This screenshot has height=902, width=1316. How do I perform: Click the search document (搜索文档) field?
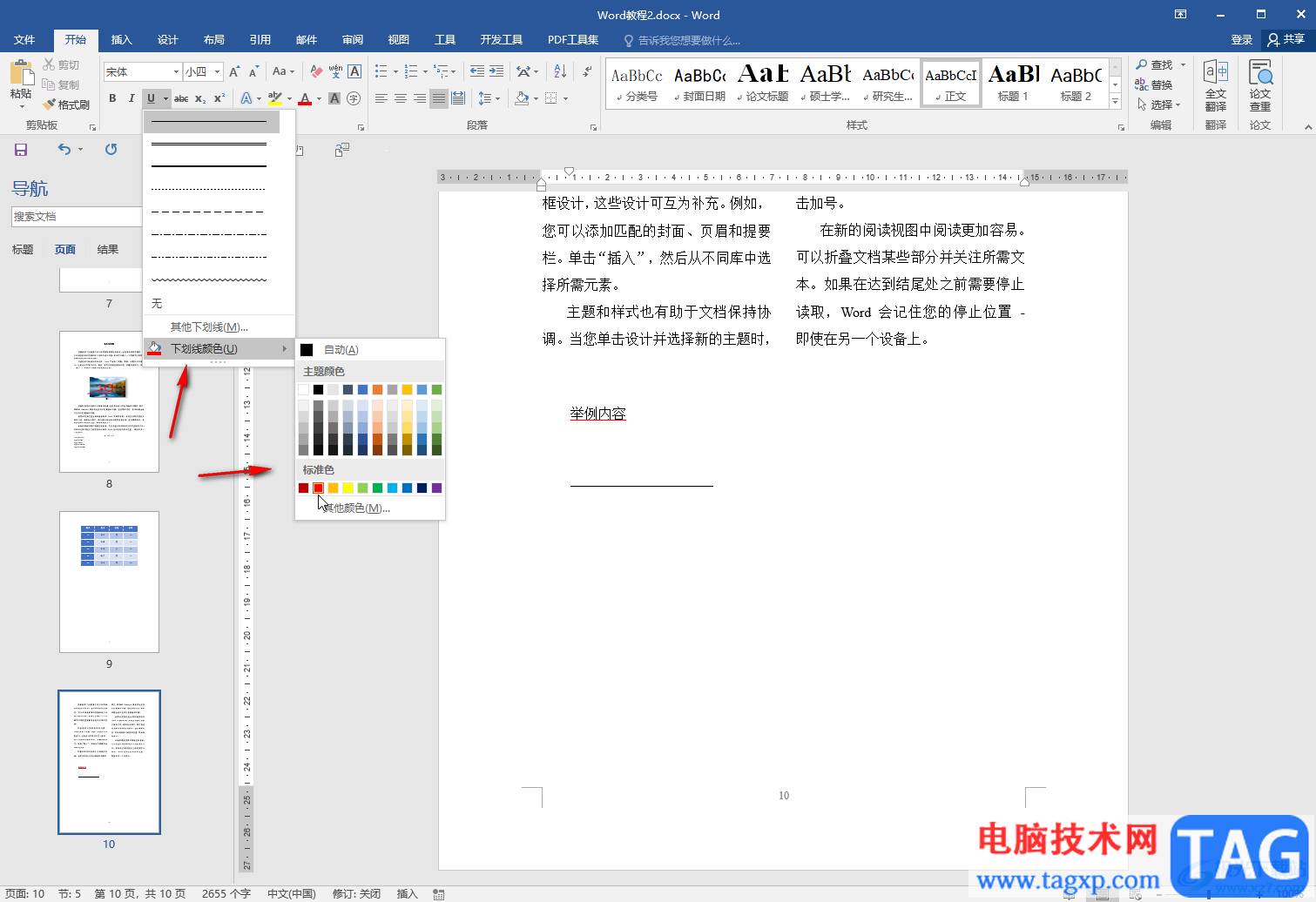coord(76,216)
